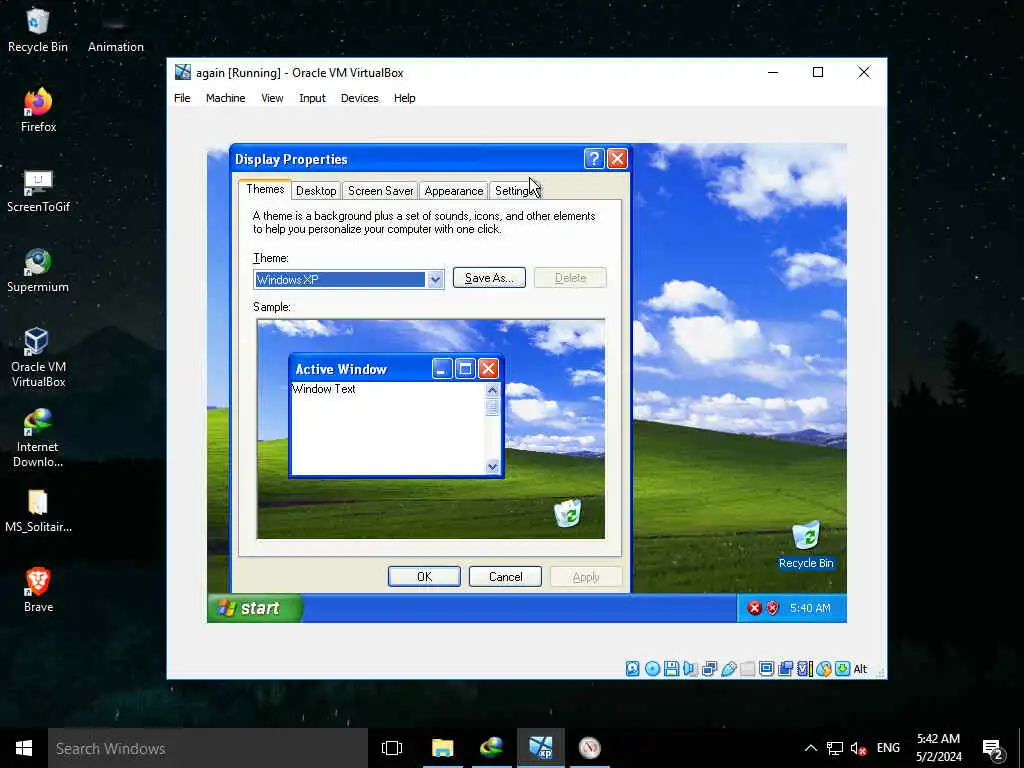The height and width of the screenshot is (768, 1024).
Task: Click the Task View taskbar button
Action: pyautogui.click(x=392, y=748)
